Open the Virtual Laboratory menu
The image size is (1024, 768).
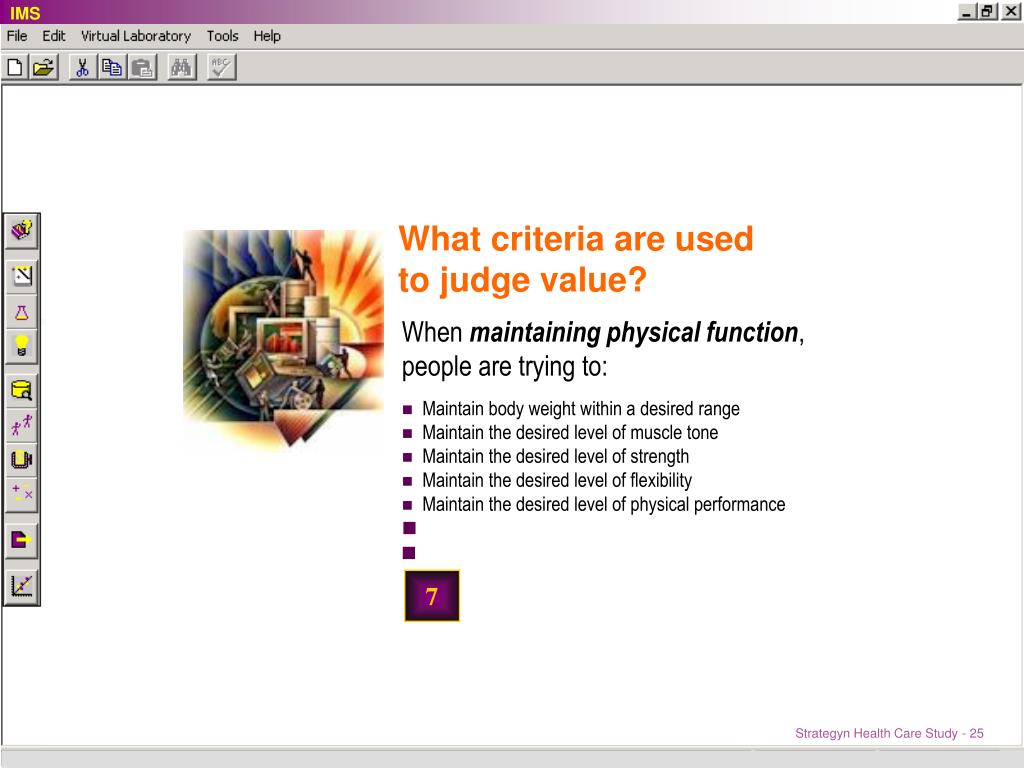coord(135,36)
